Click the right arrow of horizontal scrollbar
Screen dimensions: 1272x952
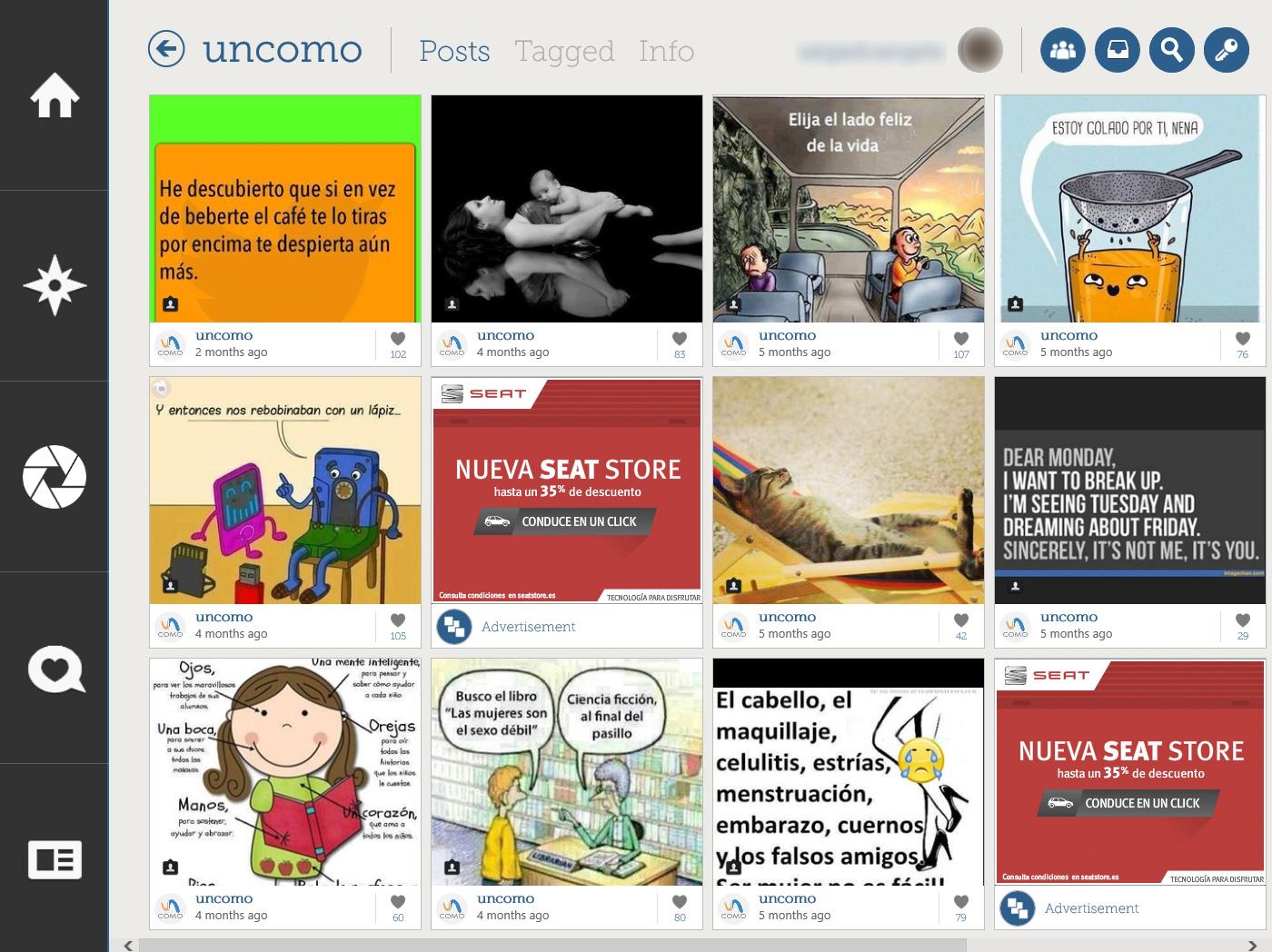click(1253, 946)
